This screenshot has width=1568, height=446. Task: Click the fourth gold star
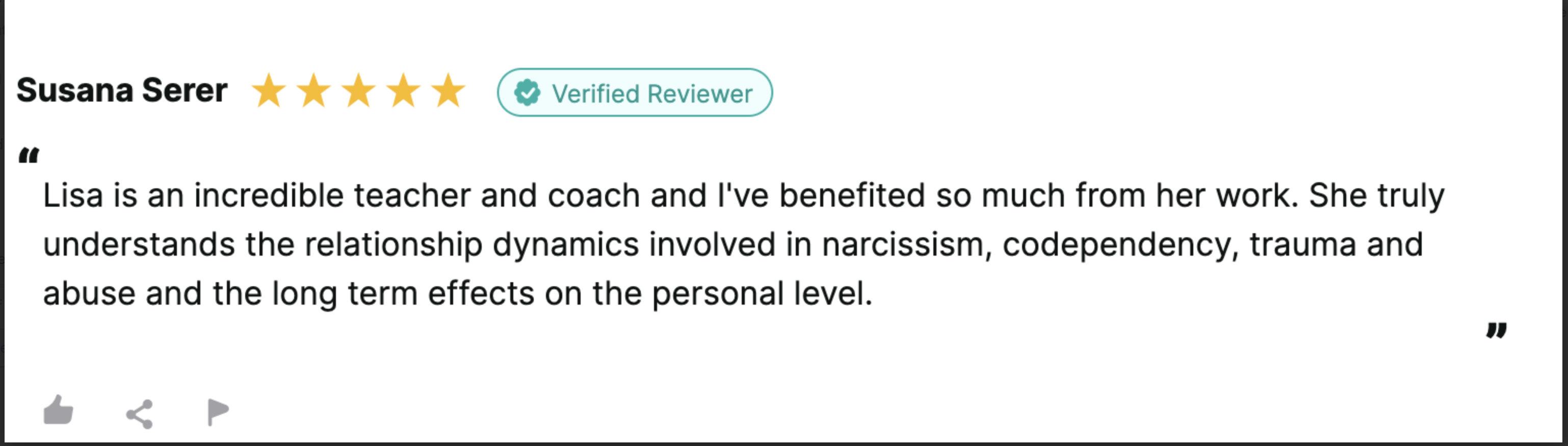(404, 91)
